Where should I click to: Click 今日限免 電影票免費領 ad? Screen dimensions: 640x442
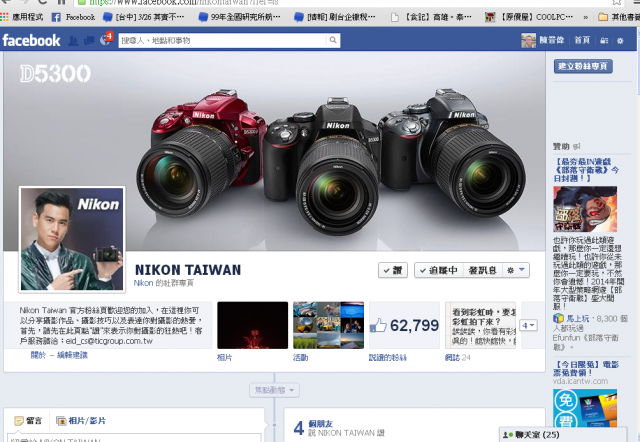pos(586,368)
